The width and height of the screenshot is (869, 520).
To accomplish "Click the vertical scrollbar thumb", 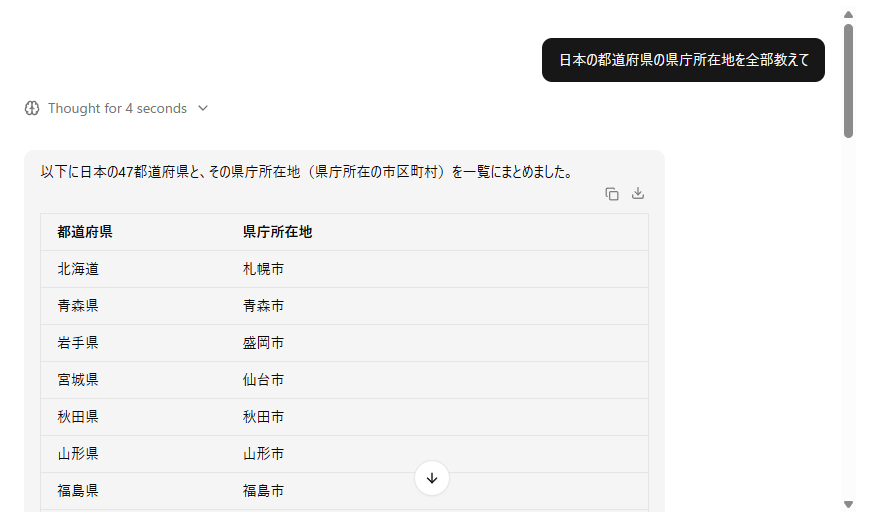I will click(848, 80).
